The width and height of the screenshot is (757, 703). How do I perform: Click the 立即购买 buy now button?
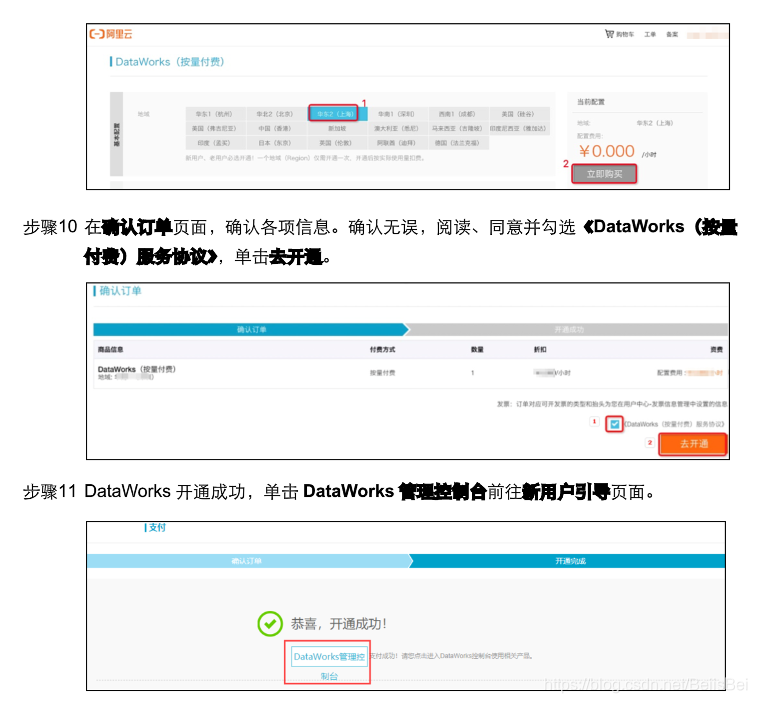pos(604,174)
